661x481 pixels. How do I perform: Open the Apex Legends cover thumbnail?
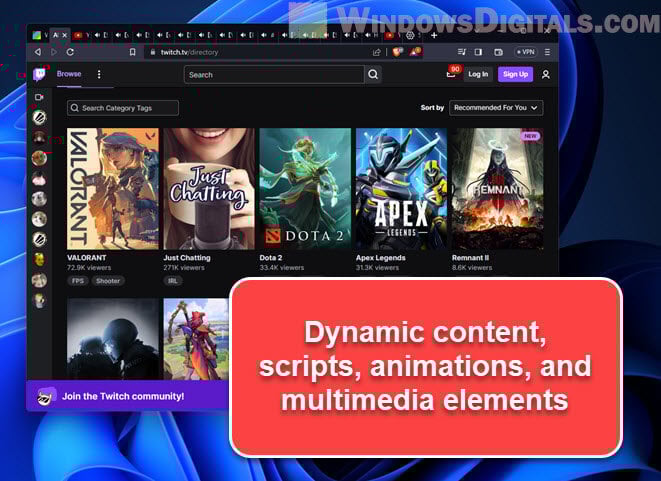click(x=401, y=189)
